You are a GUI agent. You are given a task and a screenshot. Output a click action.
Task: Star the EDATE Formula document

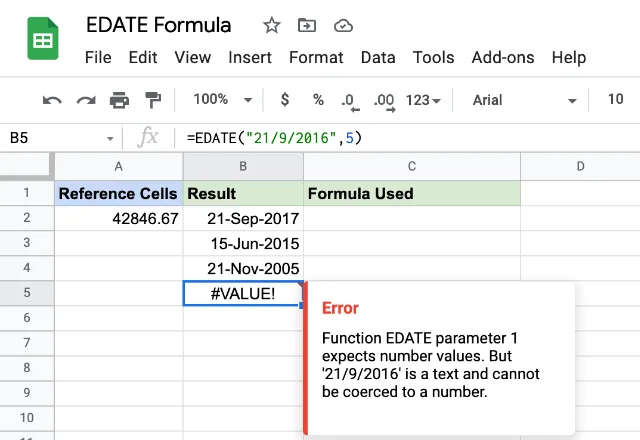(x=271, y=26)
